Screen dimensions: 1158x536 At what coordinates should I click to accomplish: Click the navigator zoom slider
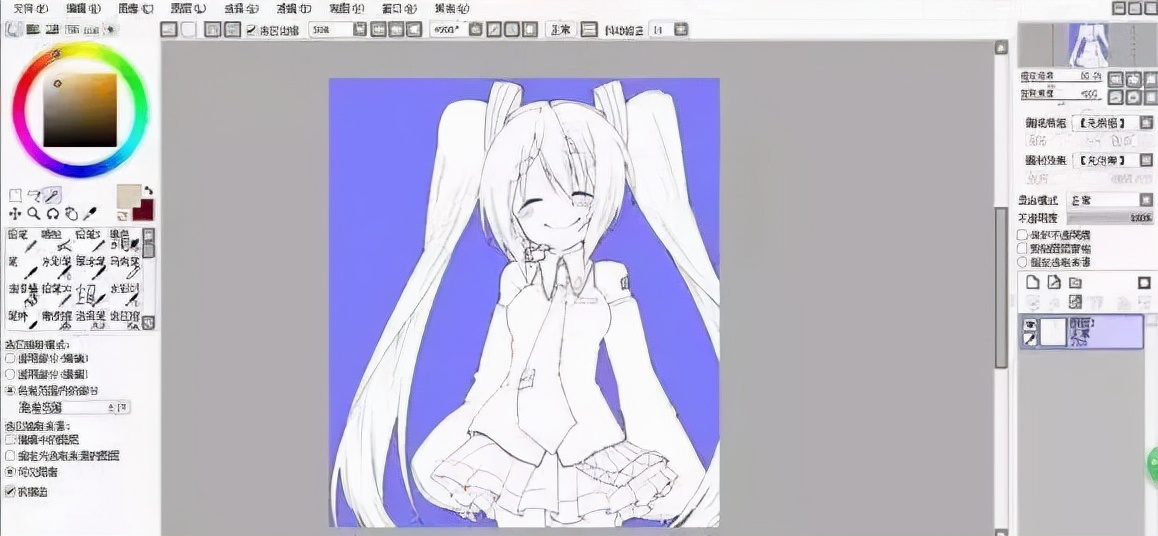coord(1063,77)
